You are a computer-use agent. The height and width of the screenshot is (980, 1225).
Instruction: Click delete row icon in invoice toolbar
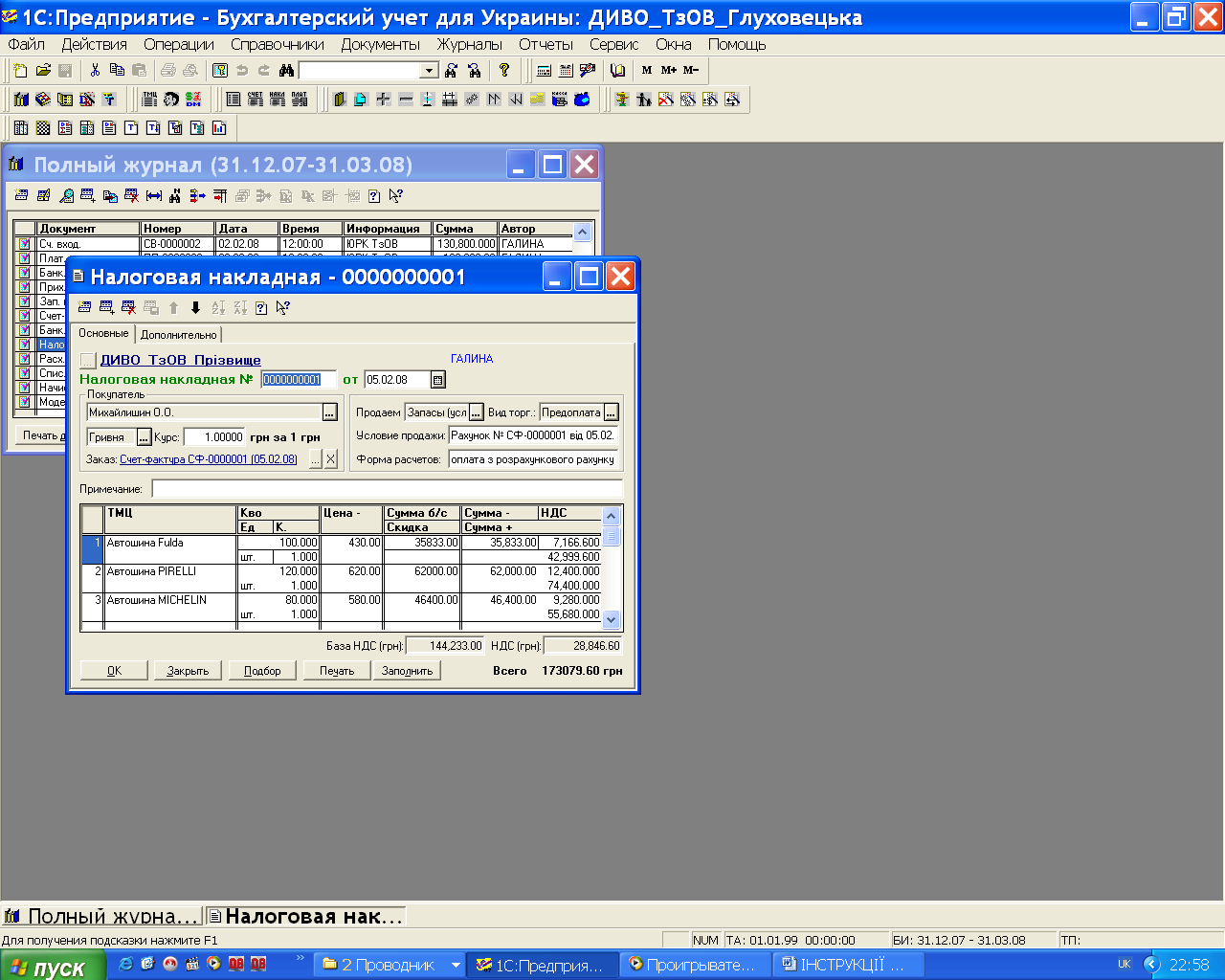129,307
